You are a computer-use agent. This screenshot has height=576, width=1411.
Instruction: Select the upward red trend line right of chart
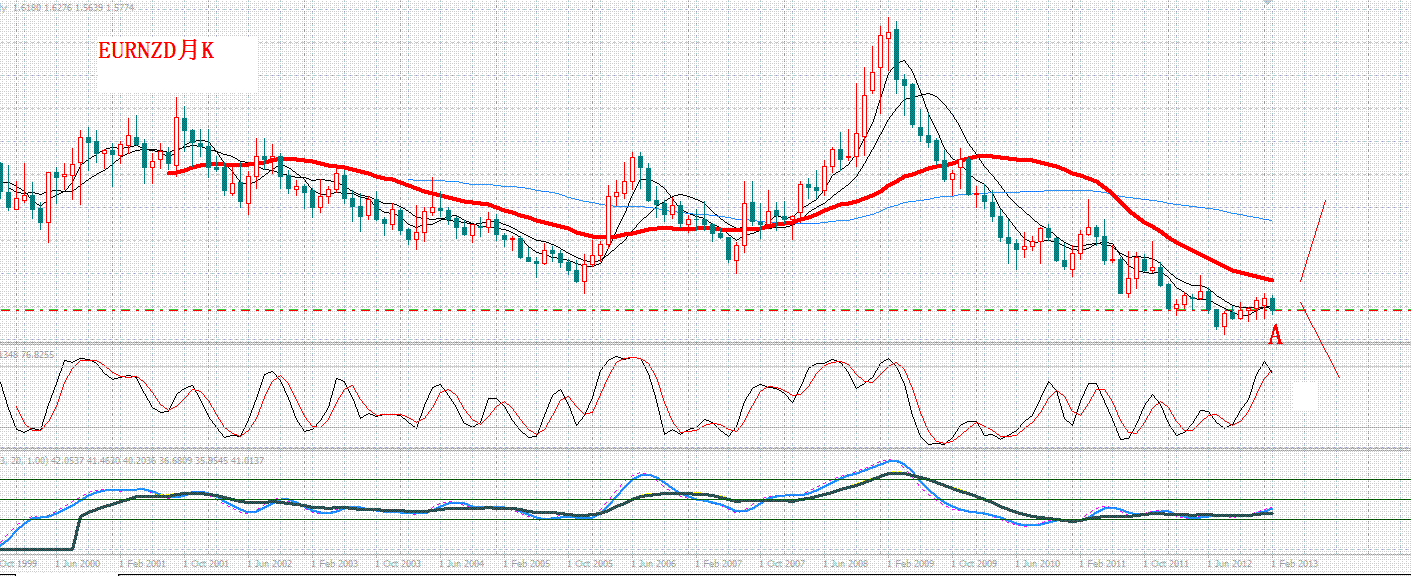coord(1313,240)
